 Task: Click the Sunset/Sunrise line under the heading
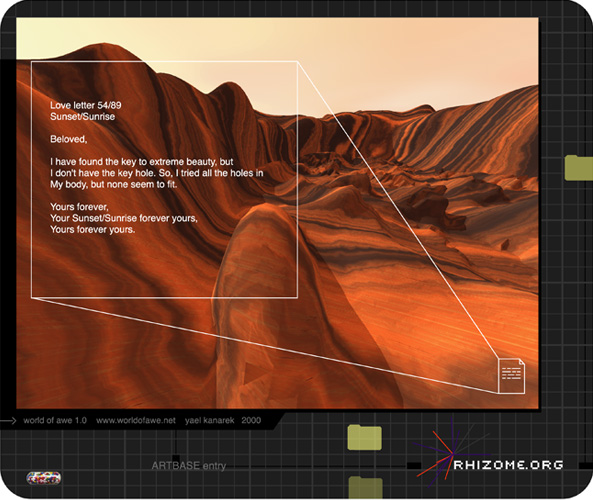click(82, 116)
